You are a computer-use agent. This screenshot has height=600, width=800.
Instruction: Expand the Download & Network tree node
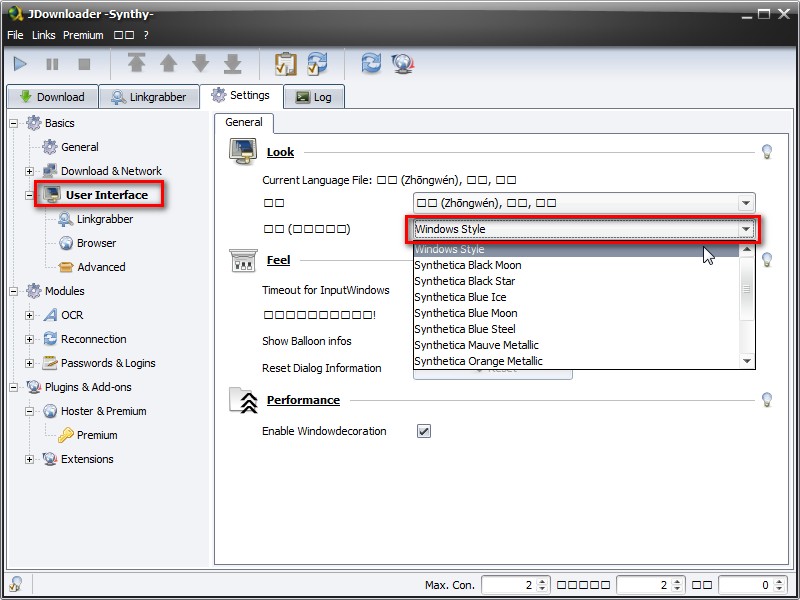[x=29, y=171]
